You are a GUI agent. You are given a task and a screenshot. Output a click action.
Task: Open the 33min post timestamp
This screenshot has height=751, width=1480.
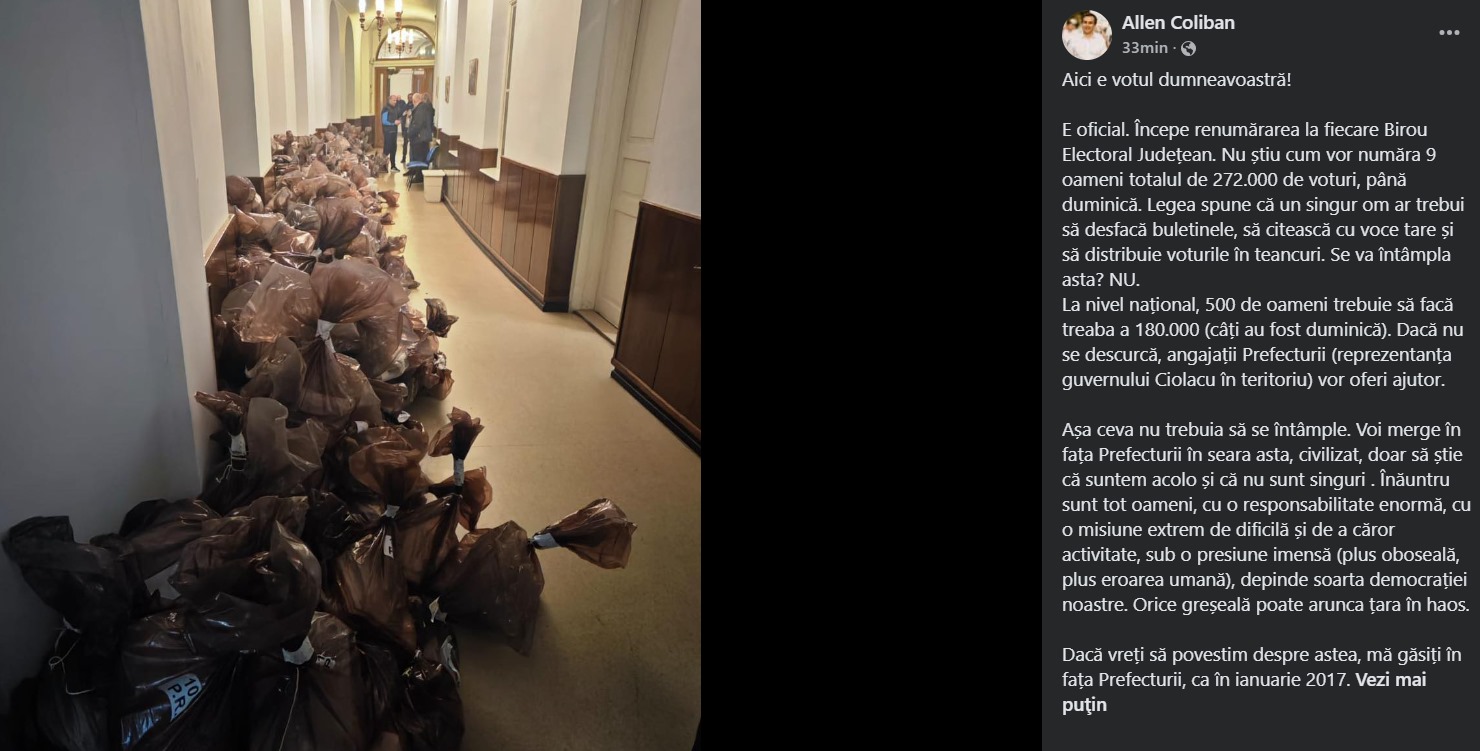click(1145, 47)
